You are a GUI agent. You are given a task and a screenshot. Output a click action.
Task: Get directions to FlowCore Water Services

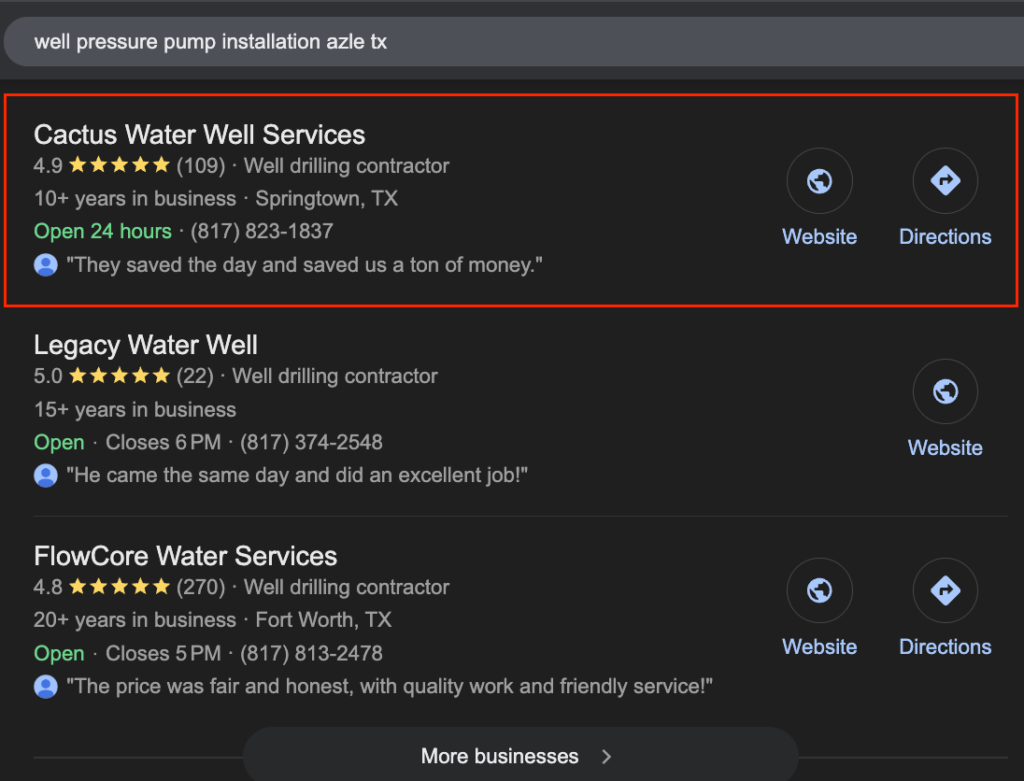pos(945,590)
